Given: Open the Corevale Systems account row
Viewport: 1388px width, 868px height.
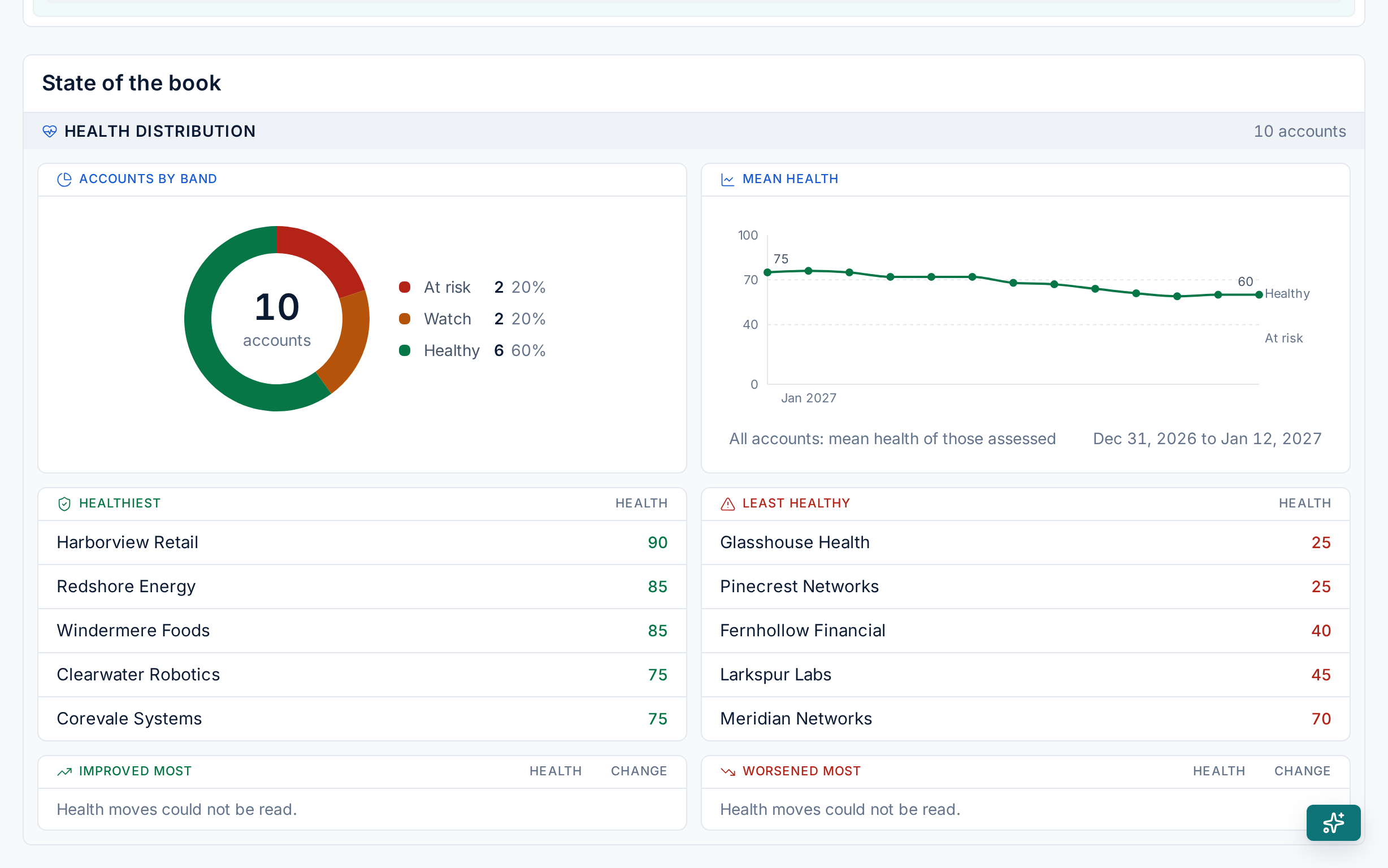Looking at the screenshot, I should pos(362,719).
